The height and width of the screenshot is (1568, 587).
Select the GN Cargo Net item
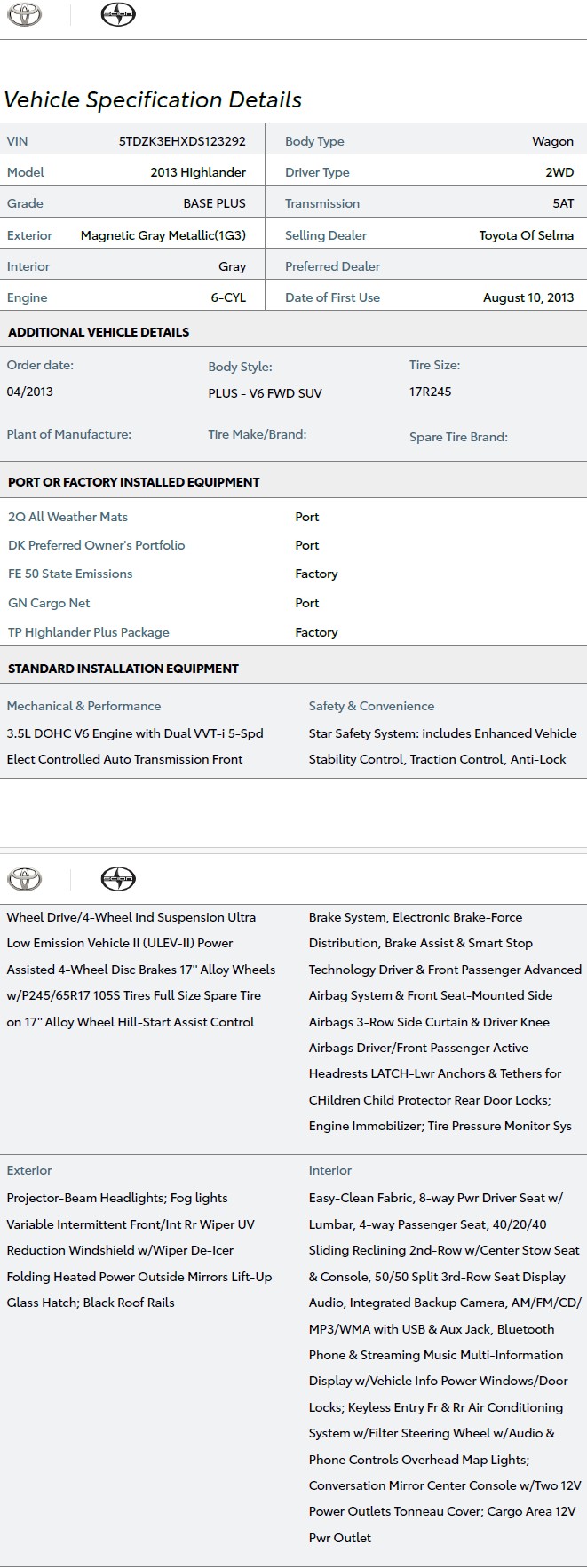[x=50, y=603]
